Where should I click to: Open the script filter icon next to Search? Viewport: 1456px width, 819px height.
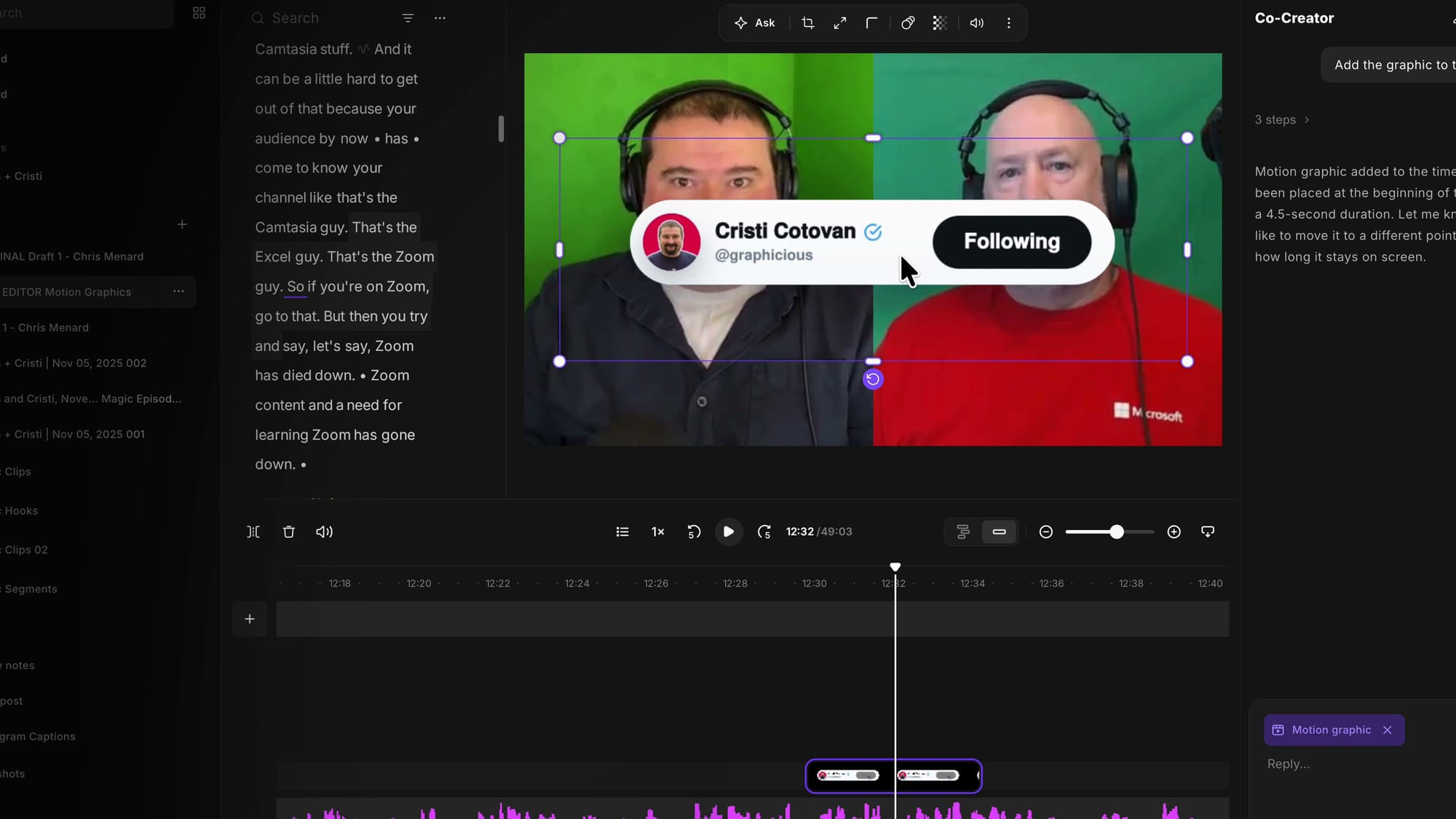click(408, 17)
